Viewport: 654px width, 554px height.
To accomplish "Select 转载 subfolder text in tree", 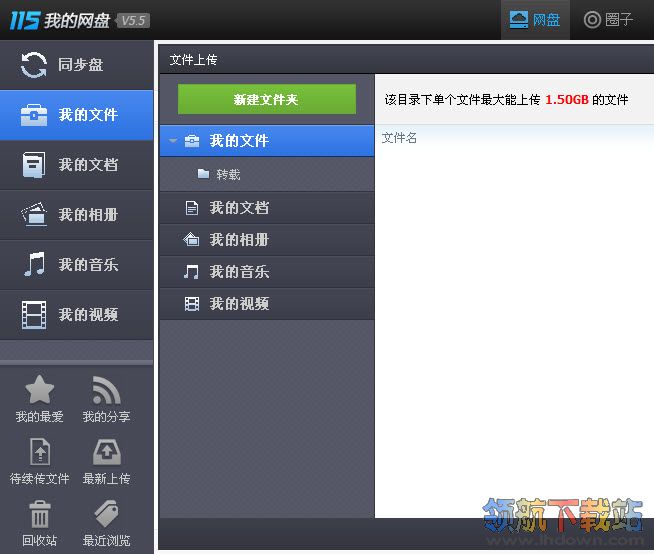I will pos(228,174).
